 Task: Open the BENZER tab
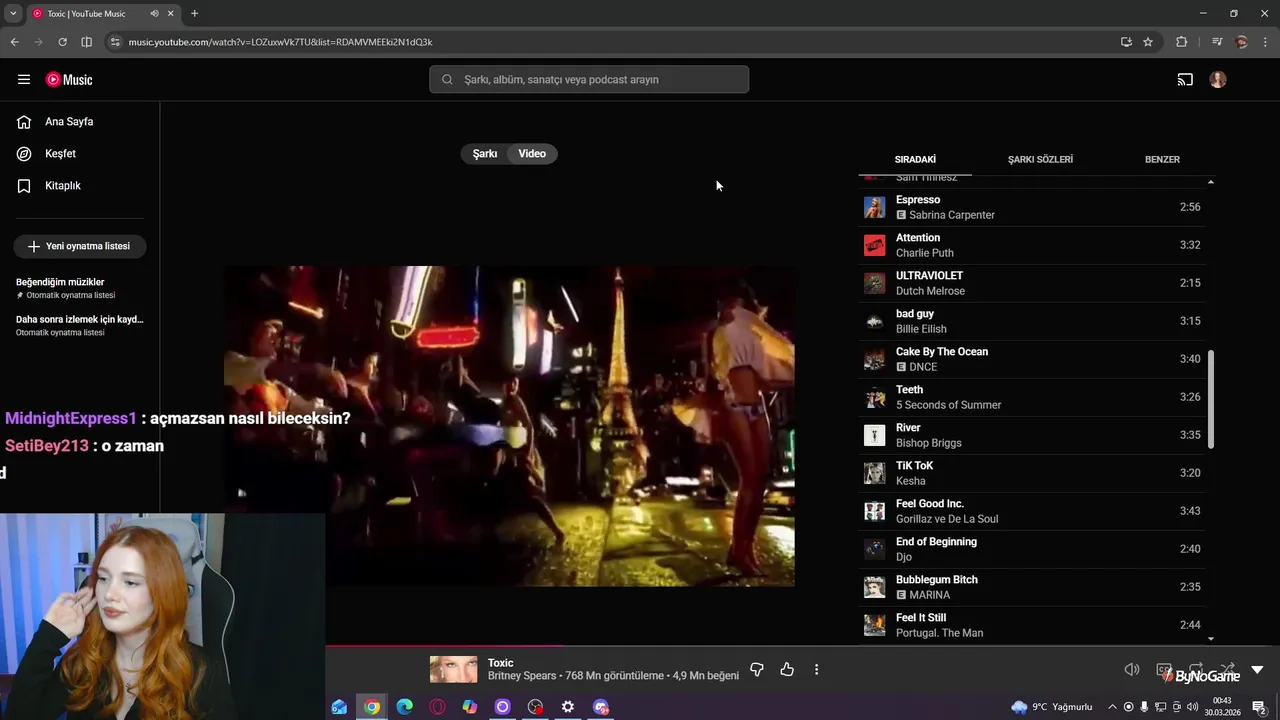[x=1162, y=159]
